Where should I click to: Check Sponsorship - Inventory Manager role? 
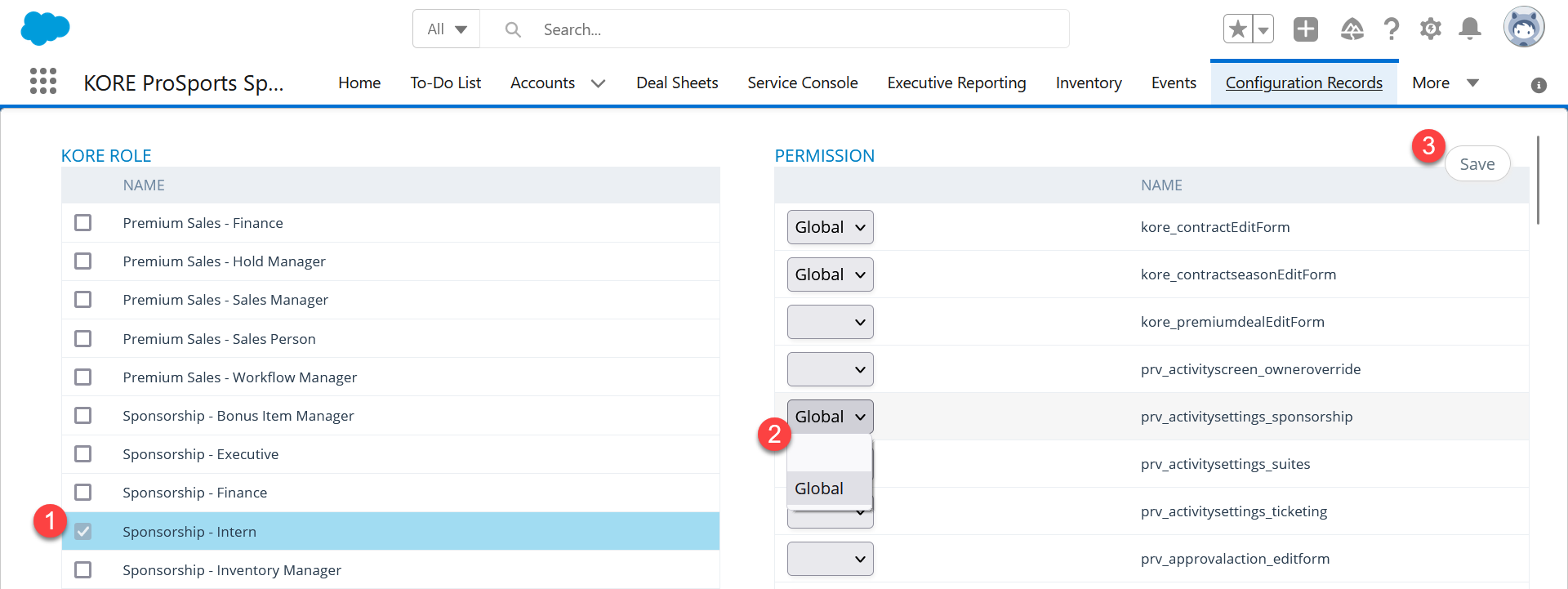tap(82, 570)
